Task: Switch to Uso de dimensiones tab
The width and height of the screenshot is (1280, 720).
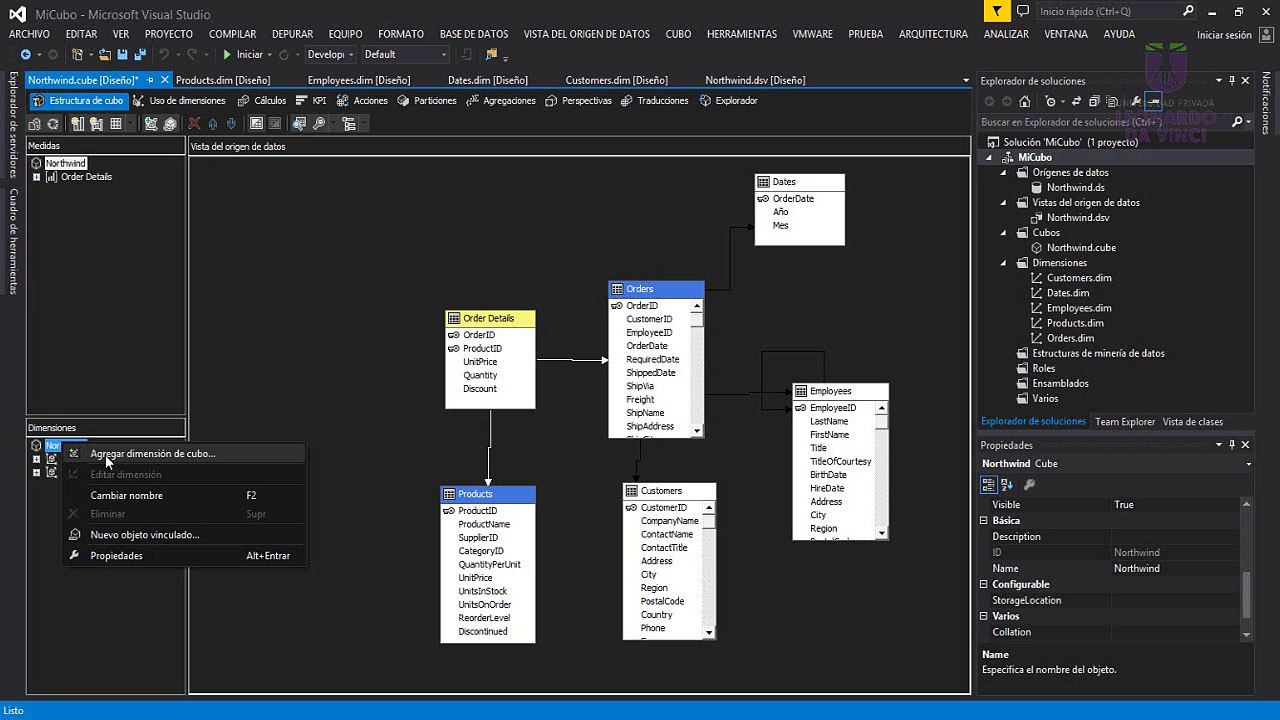Action: [x=180, y=100]
